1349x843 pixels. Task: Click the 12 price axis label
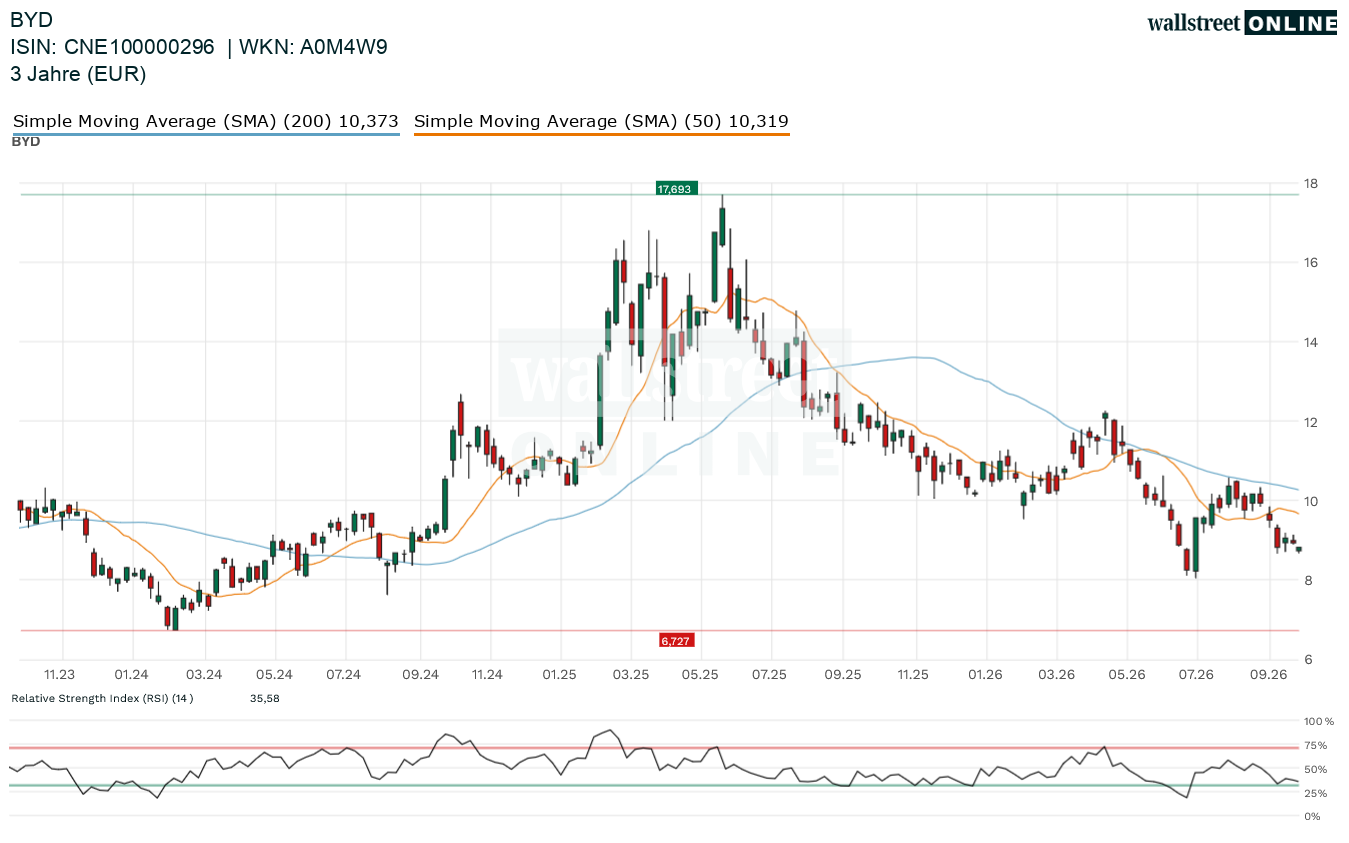pyautogui.click(x=1310, y=422)
